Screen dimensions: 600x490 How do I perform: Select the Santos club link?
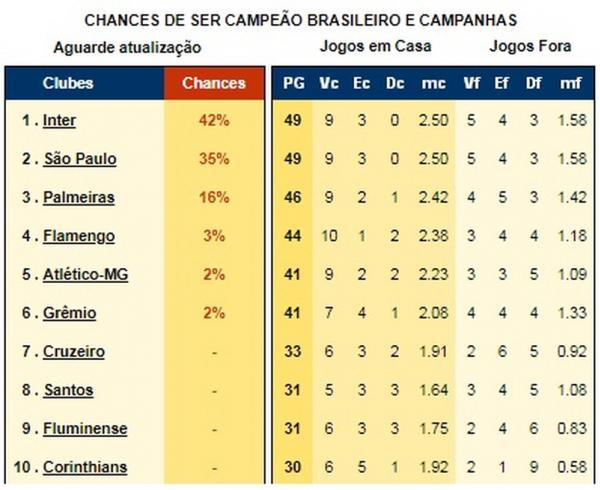(x=68, y=390)
